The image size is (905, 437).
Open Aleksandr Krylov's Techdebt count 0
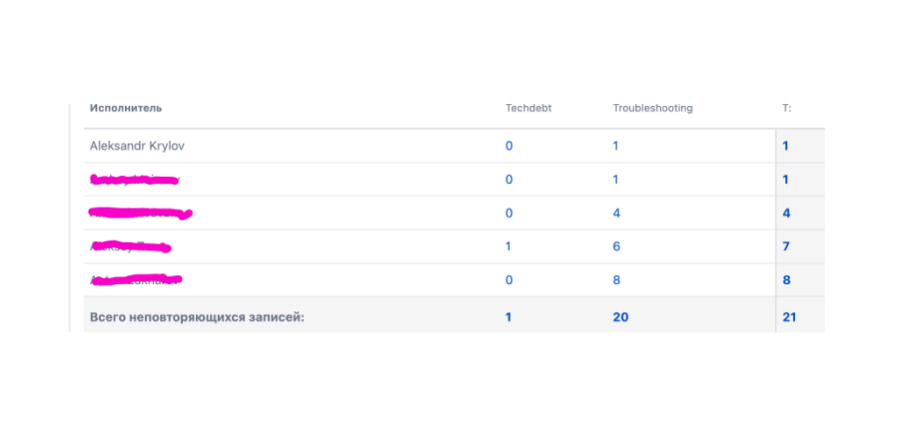(509, 146)
